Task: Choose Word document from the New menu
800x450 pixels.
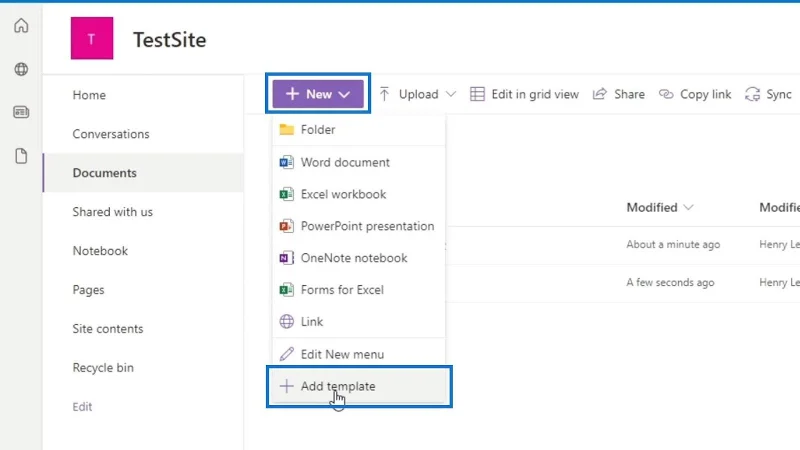Action: tap(359, 162)
